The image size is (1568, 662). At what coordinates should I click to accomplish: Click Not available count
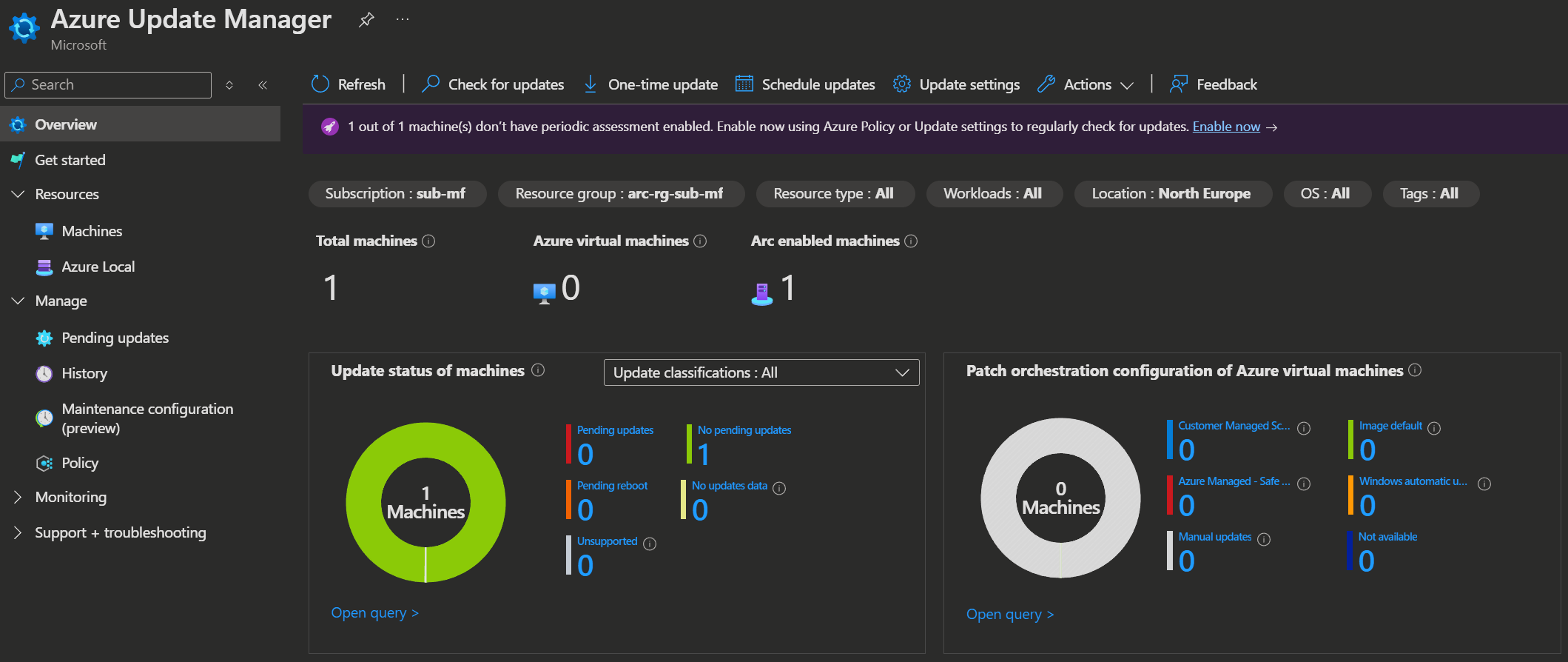coord(1367,561)
